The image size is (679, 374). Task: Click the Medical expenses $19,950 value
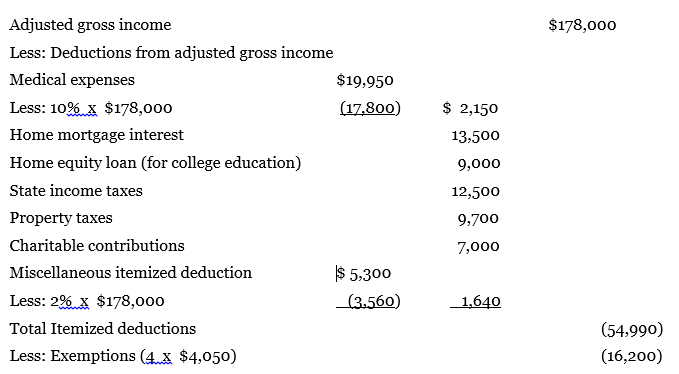coord(365,81)
